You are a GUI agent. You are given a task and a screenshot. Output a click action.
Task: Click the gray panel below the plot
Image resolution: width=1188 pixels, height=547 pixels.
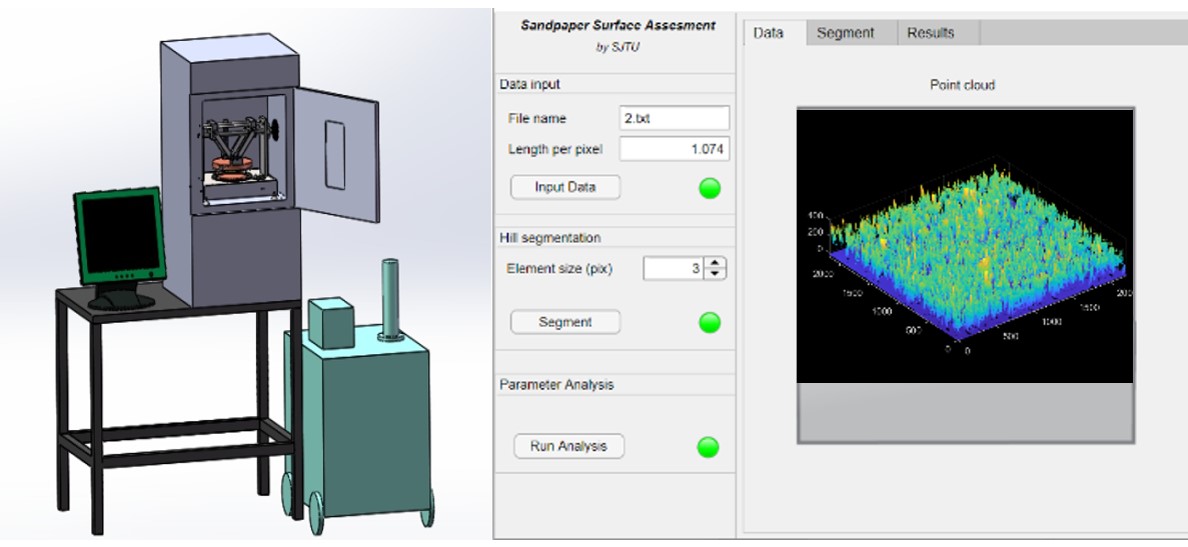coord(965,412)
